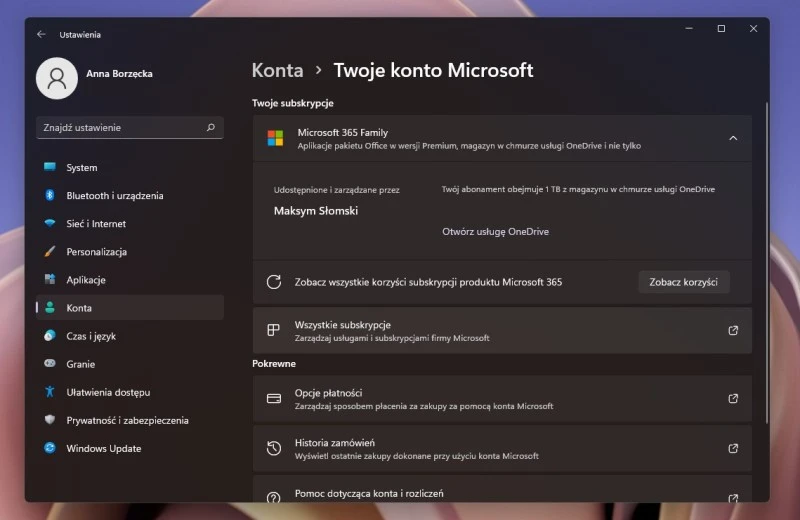
Task: Open external link icon for Opcje płatności
Action: point(733,399)
